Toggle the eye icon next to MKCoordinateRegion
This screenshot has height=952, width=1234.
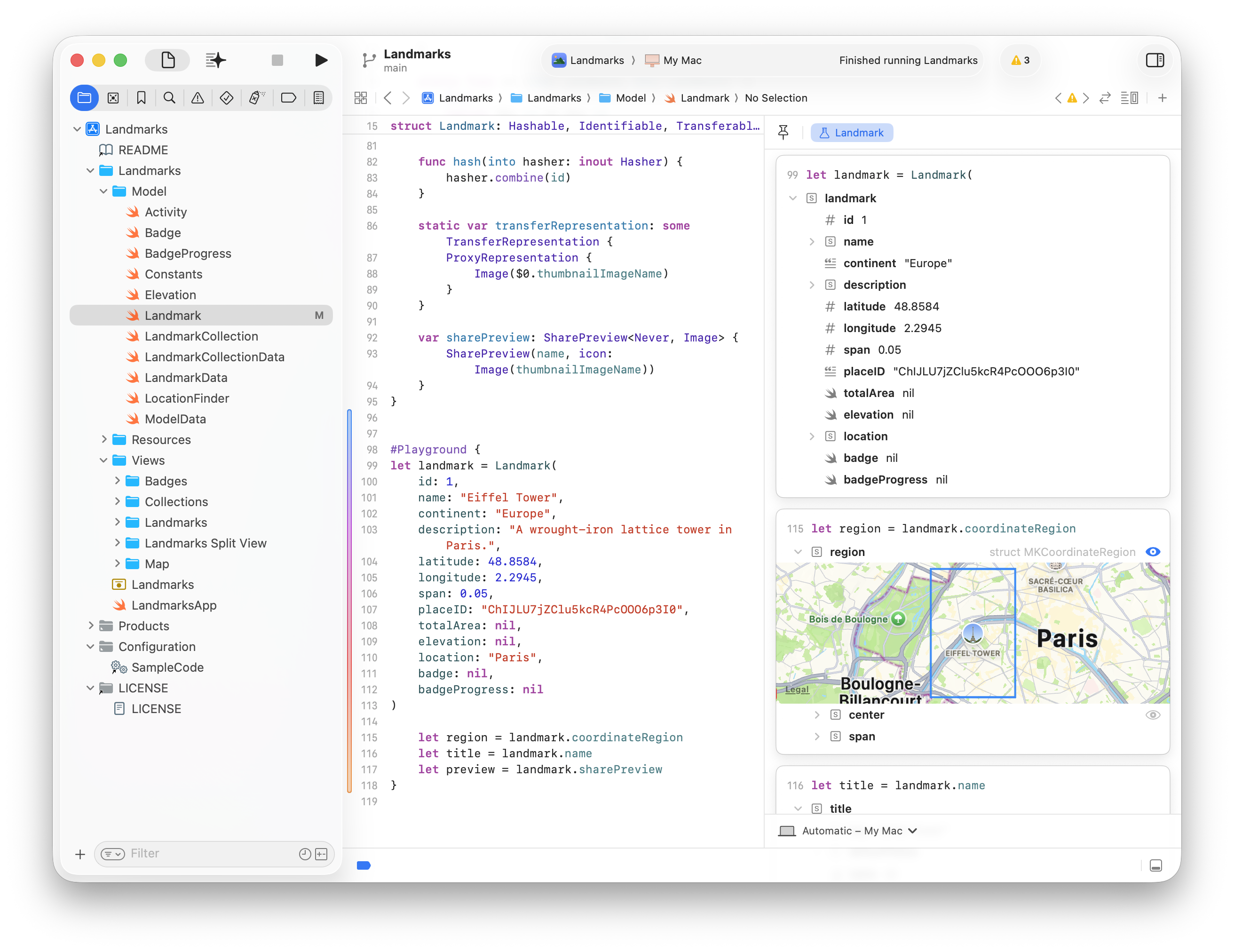[x=1153, y=552]
